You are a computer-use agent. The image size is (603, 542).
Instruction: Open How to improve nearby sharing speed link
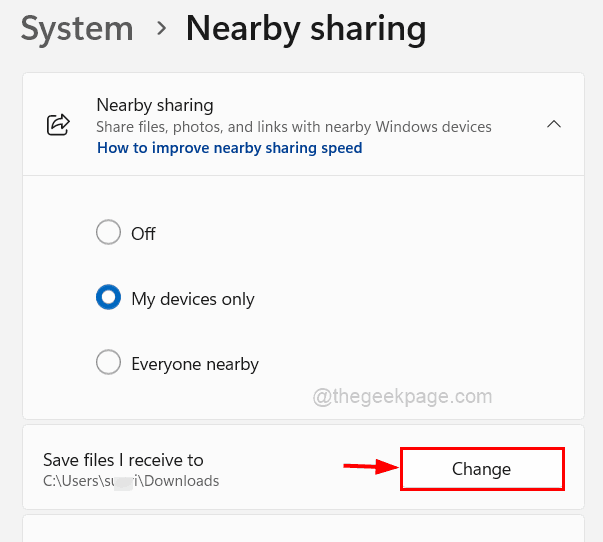[x=230, y=148]
